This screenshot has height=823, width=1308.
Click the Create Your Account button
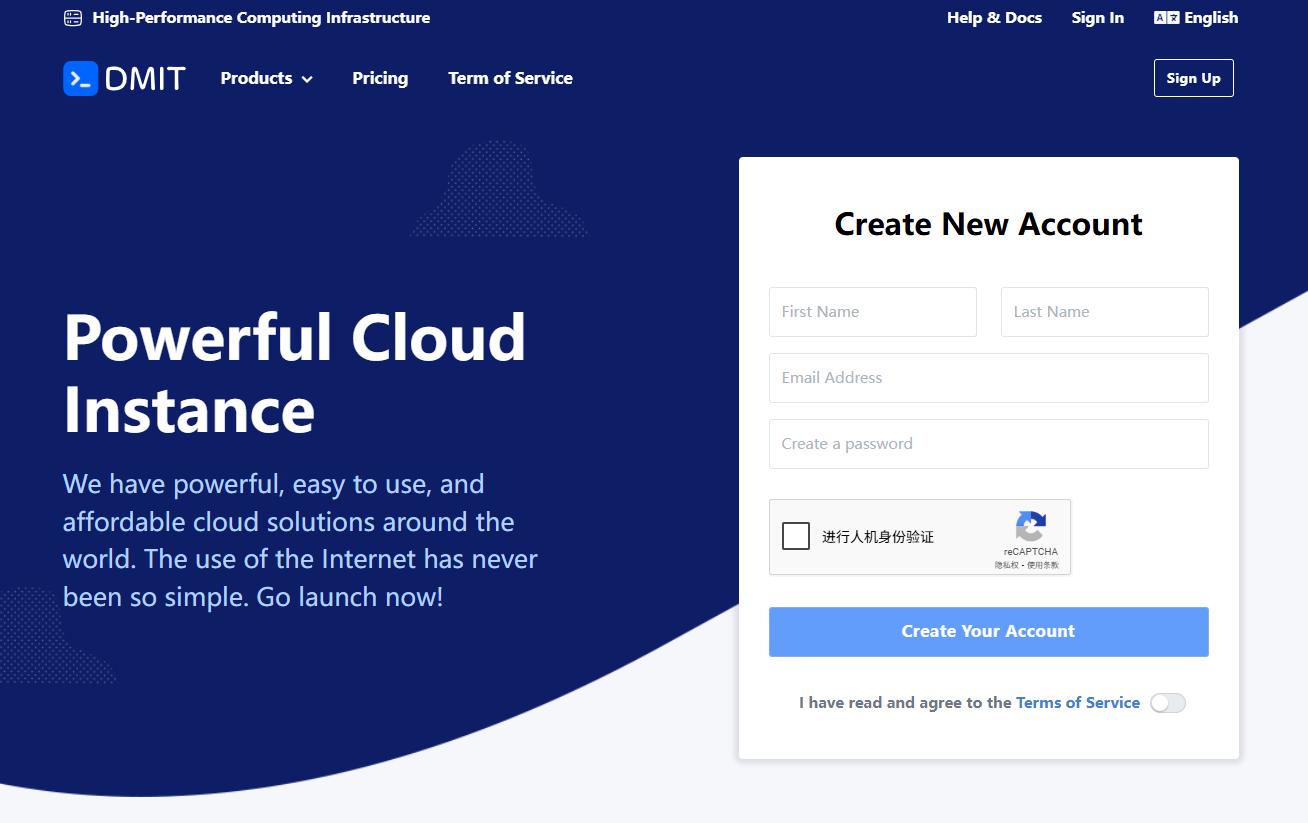[988, 631]
